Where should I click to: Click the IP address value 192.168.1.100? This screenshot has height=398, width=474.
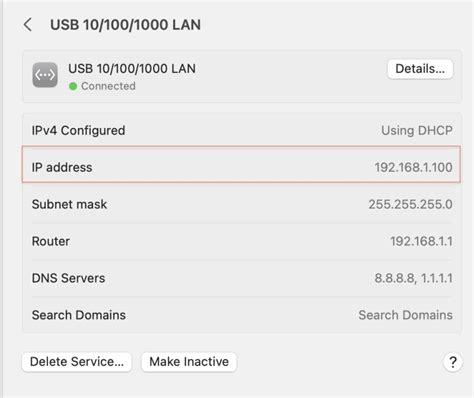413,167
